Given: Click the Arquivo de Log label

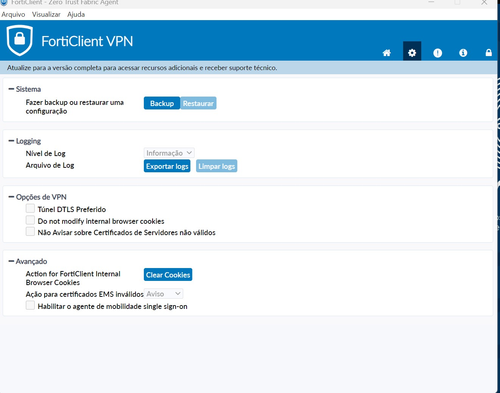Looking at the screenshot, I should click(x=50, y=165).
